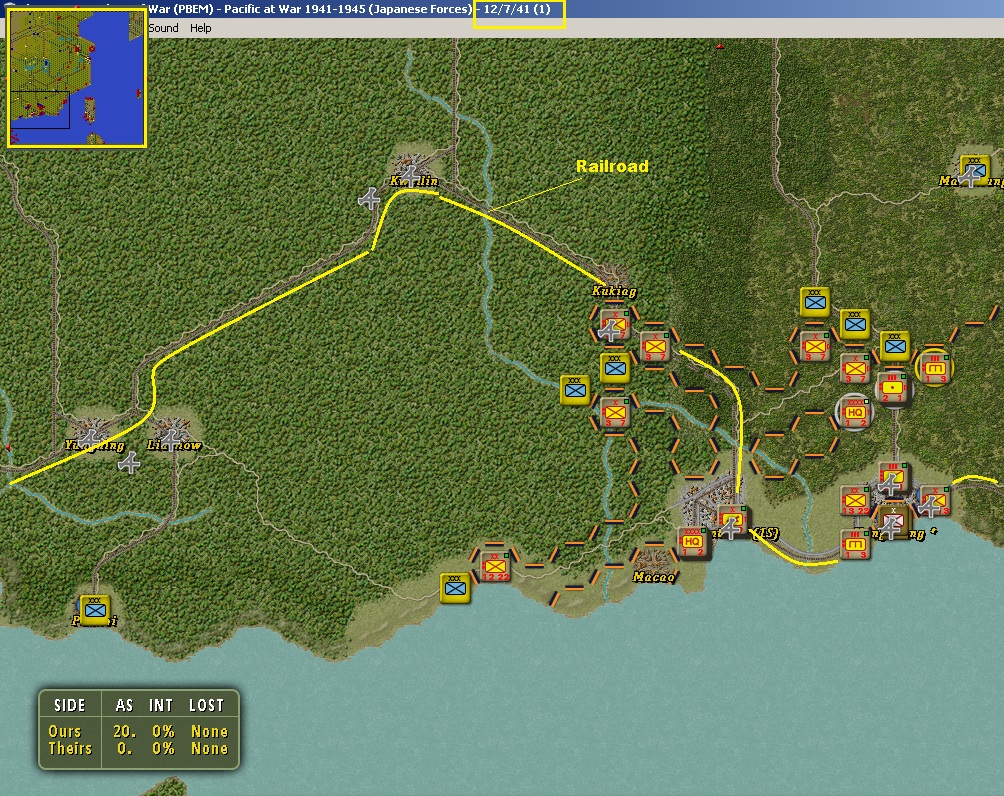
Task: Click the 'Ours' row in air status panel
Action: tap(138, 731)
